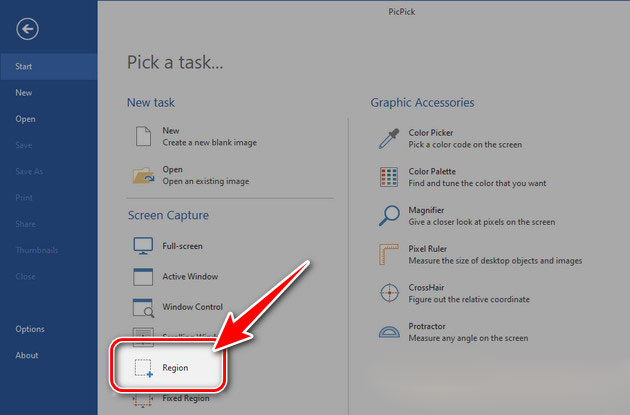630x415 pixels.
Task: Click 'Give a closer look at pixels' text
Action: tap(482, 222)
